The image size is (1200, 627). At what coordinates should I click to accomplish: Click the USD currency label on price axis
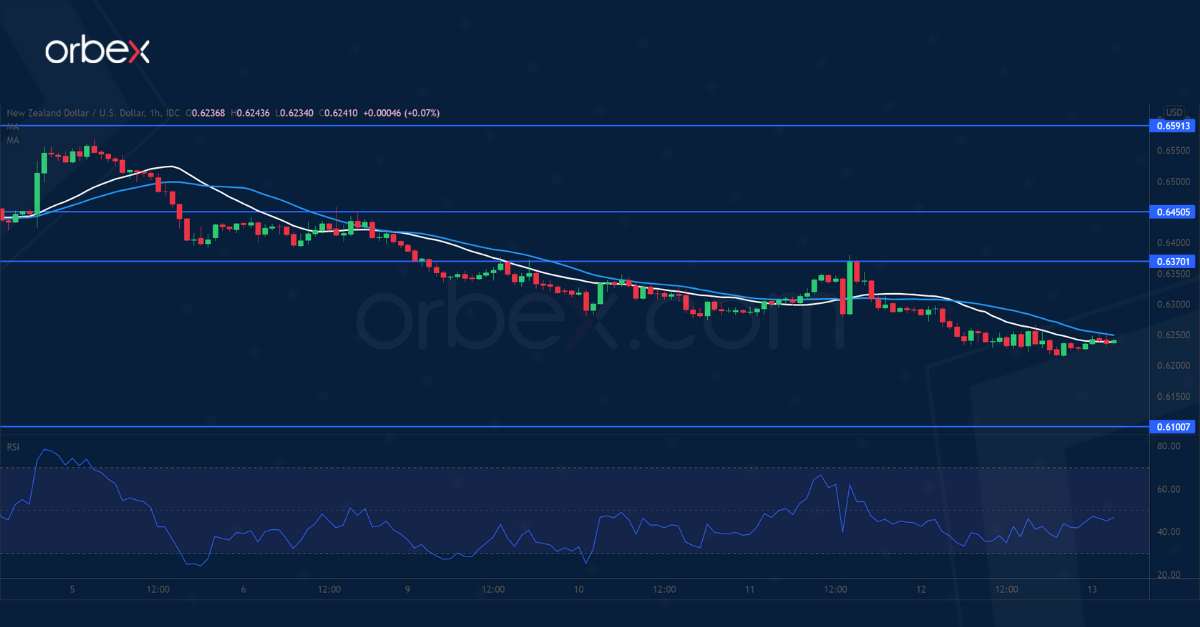[x=1172, y=112]
